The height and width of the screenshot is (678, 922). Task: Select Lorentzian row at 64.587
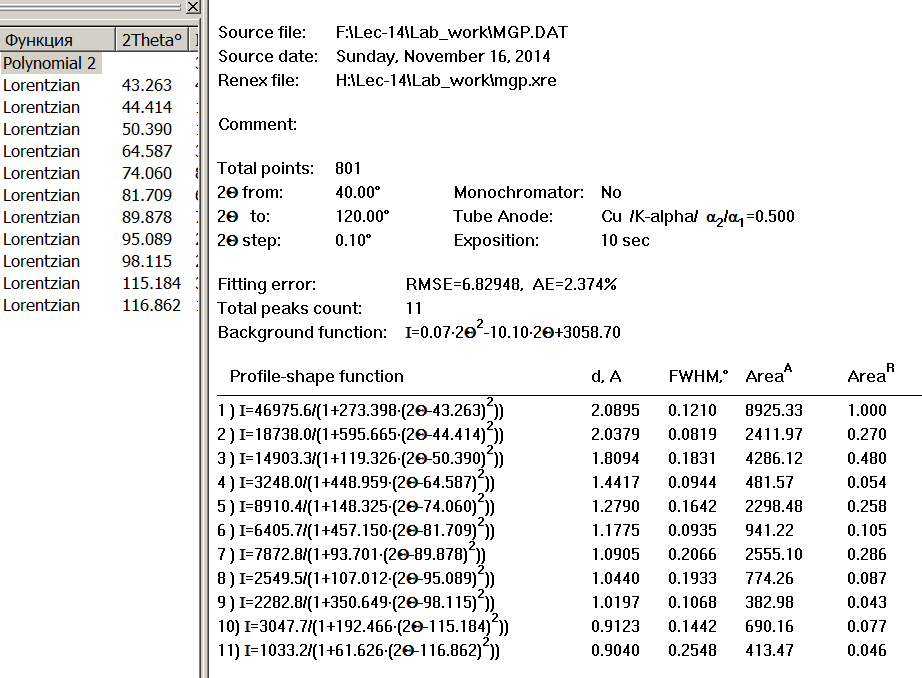[98, 151]
